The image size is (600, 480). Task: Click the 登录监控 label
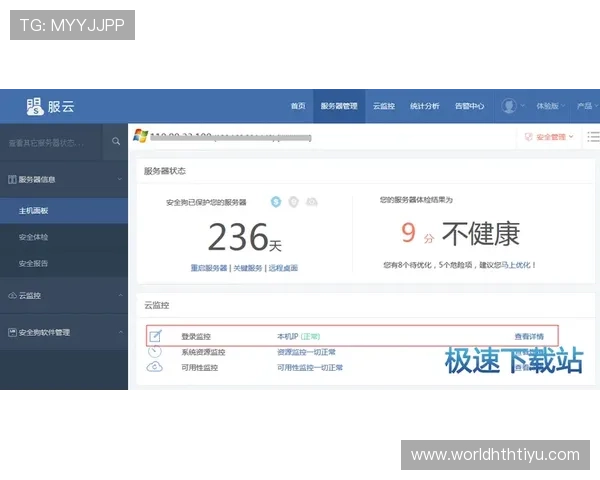click(x=196, y=336)
